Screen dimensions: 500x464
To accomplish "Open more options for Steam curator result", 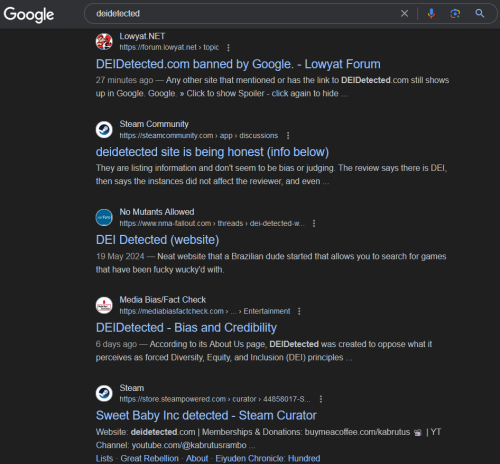I will click(x=321, y=399).
